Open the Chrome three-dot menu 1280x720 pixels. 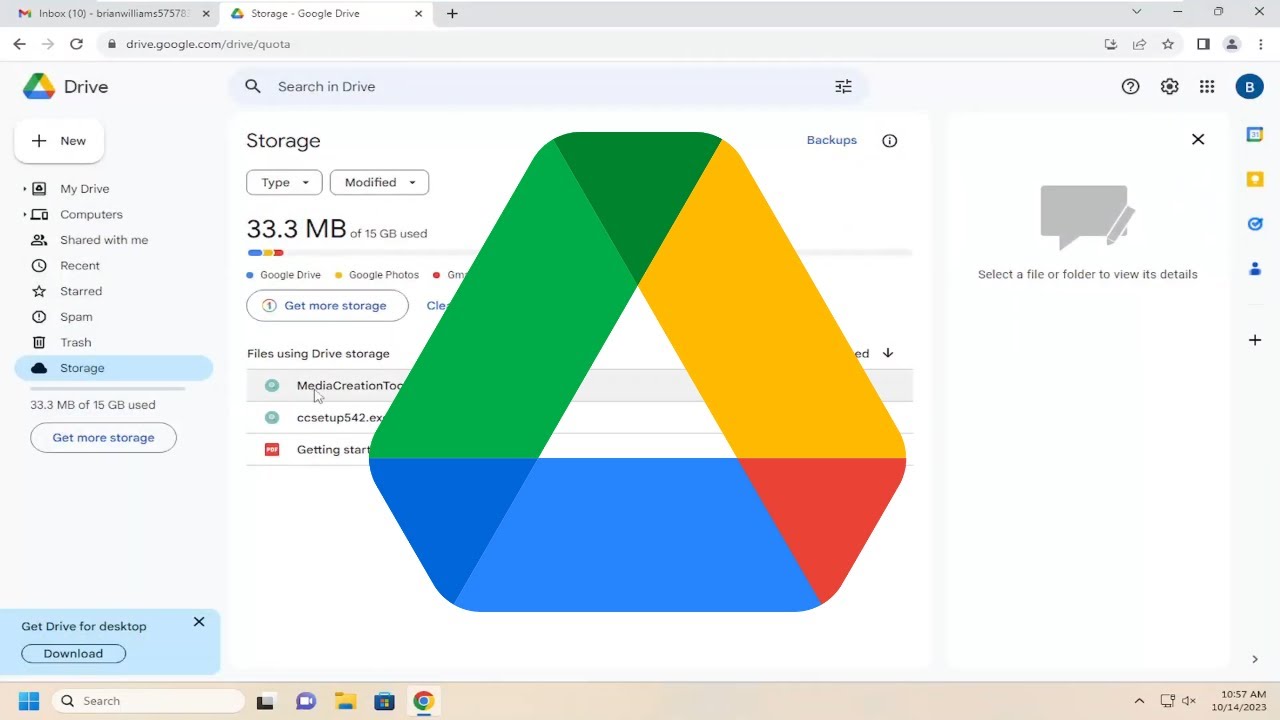[1260, 44]
